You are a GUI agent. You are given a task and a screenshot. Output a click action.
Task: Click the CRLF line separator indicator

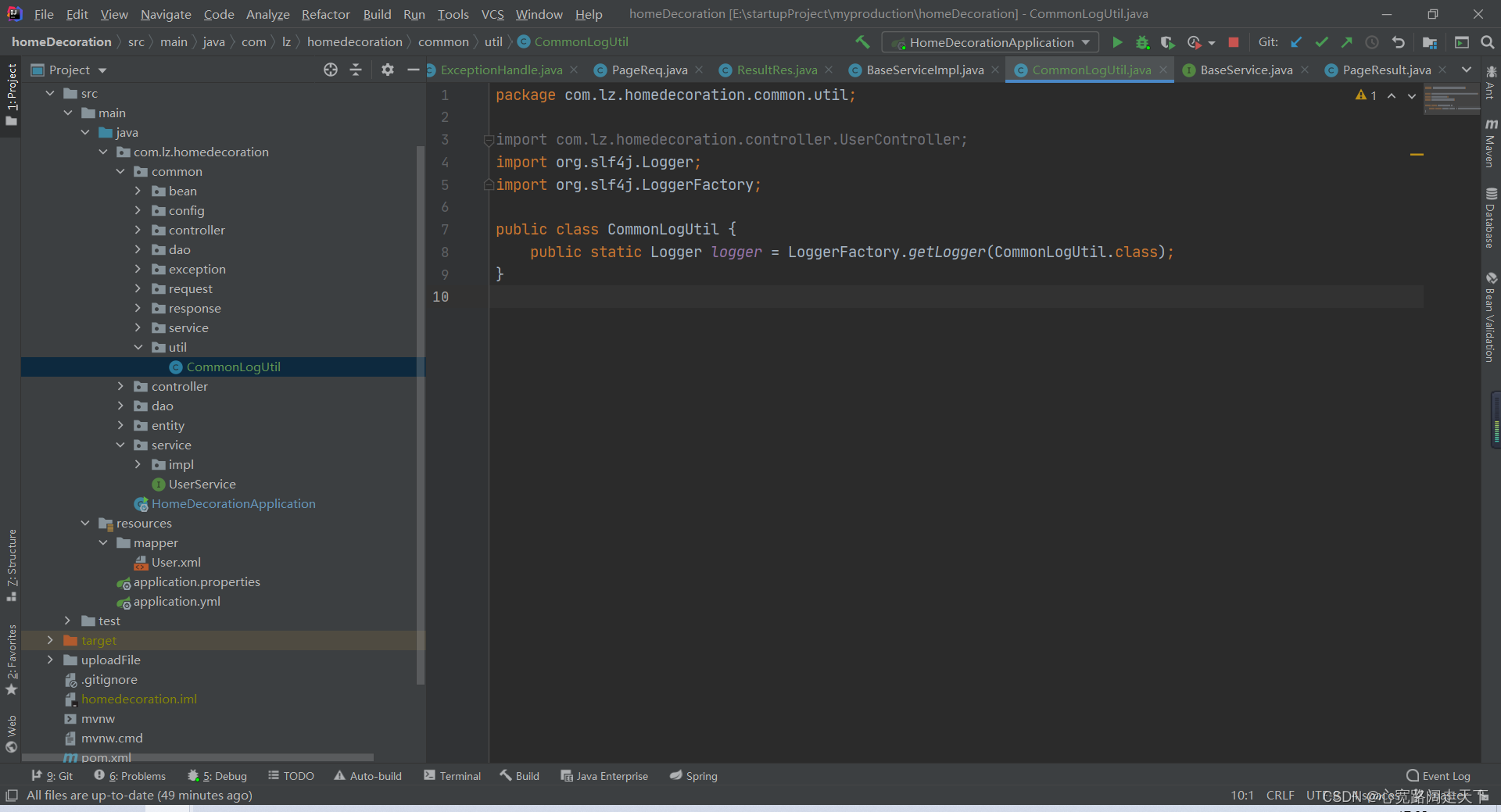[1280, 796]
